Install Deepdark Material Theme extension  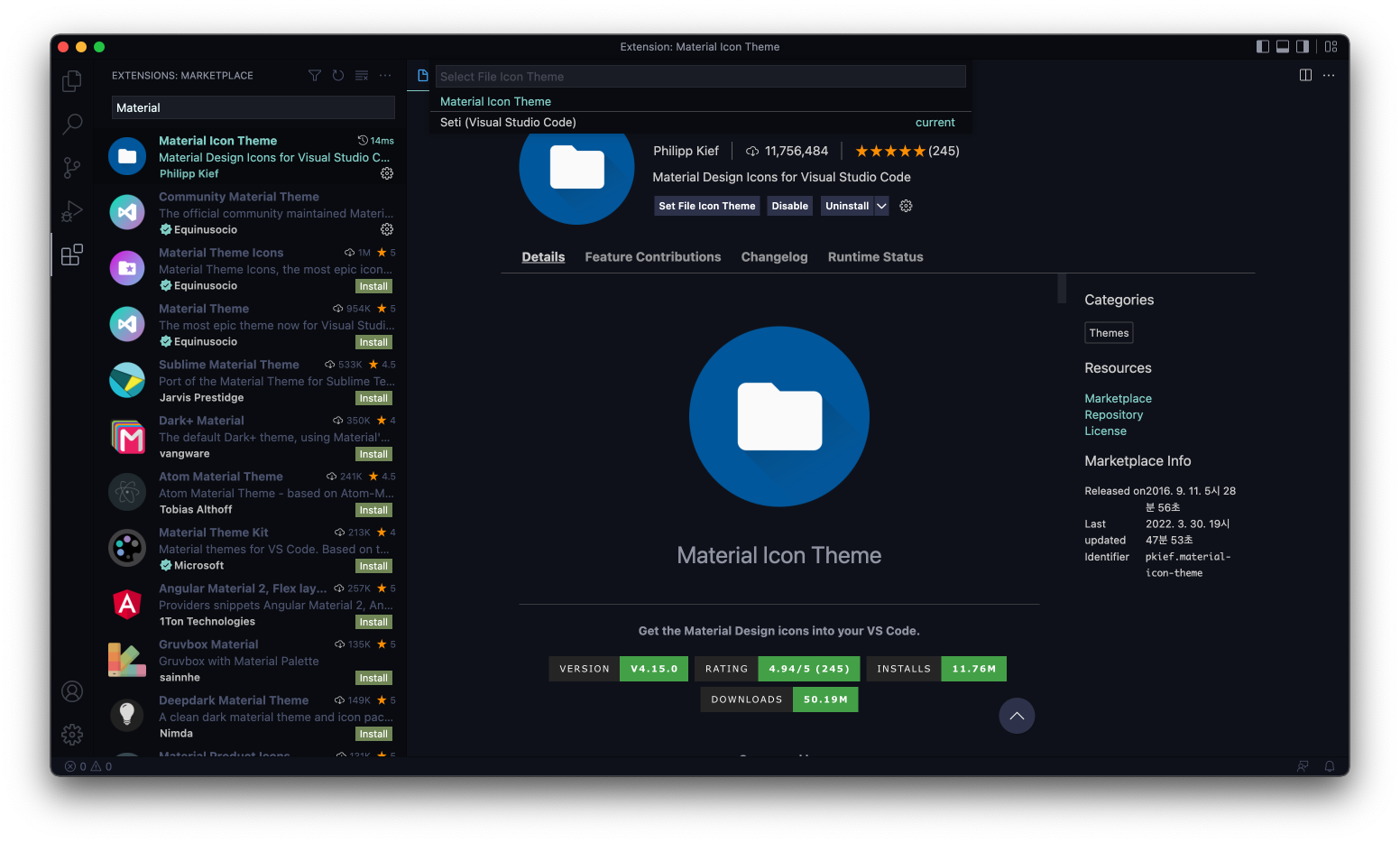373,734
